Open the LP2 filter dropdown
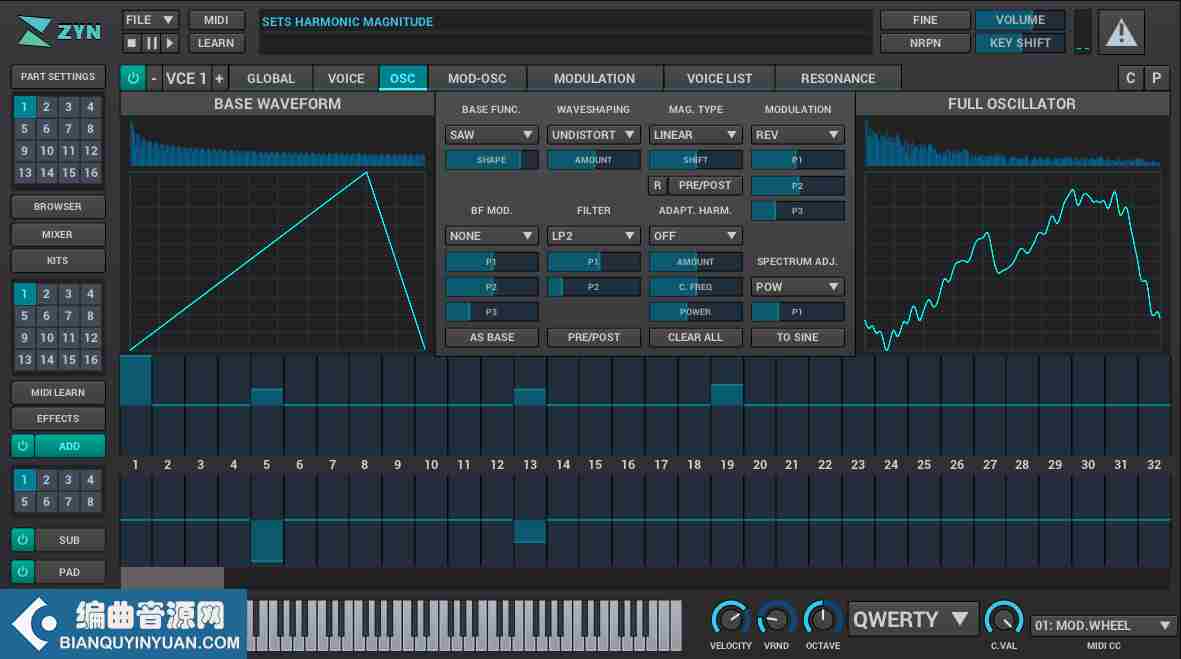This screenshot has width=1181, height=659. point(594,236)
